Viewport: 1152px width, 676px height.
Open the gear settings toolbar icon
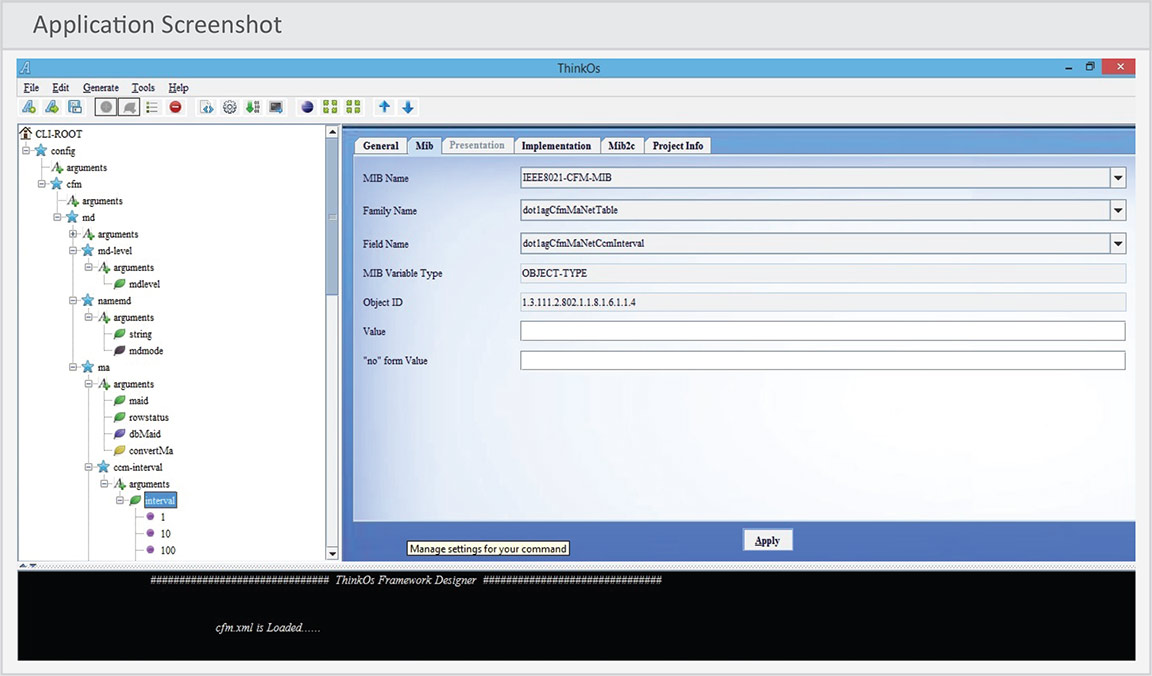[x=230, y=107]
